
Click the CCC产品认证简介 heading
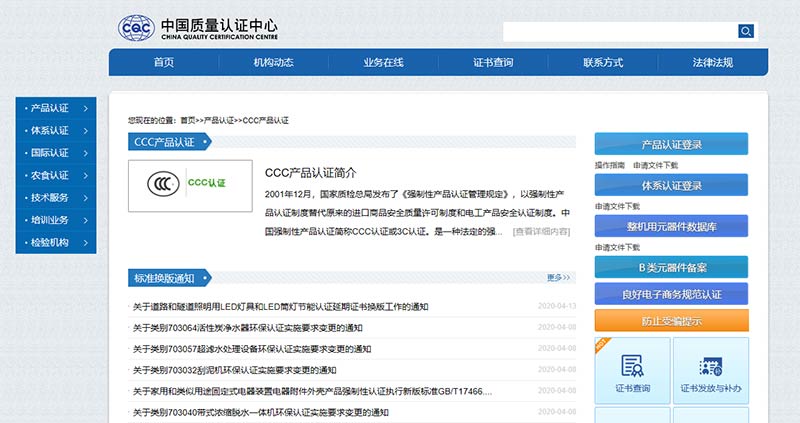click(x=310, y=173)
